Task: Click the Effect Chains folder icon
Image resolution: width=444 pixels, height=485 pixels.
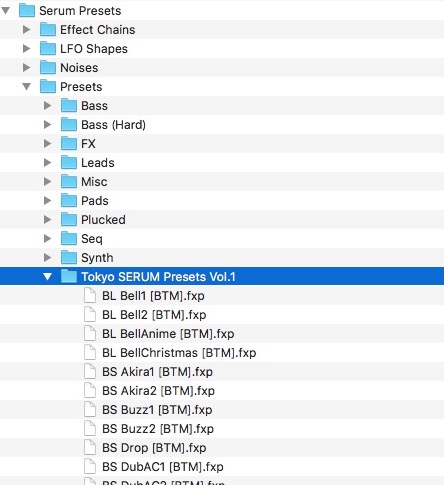Action: tap(48, 29)
